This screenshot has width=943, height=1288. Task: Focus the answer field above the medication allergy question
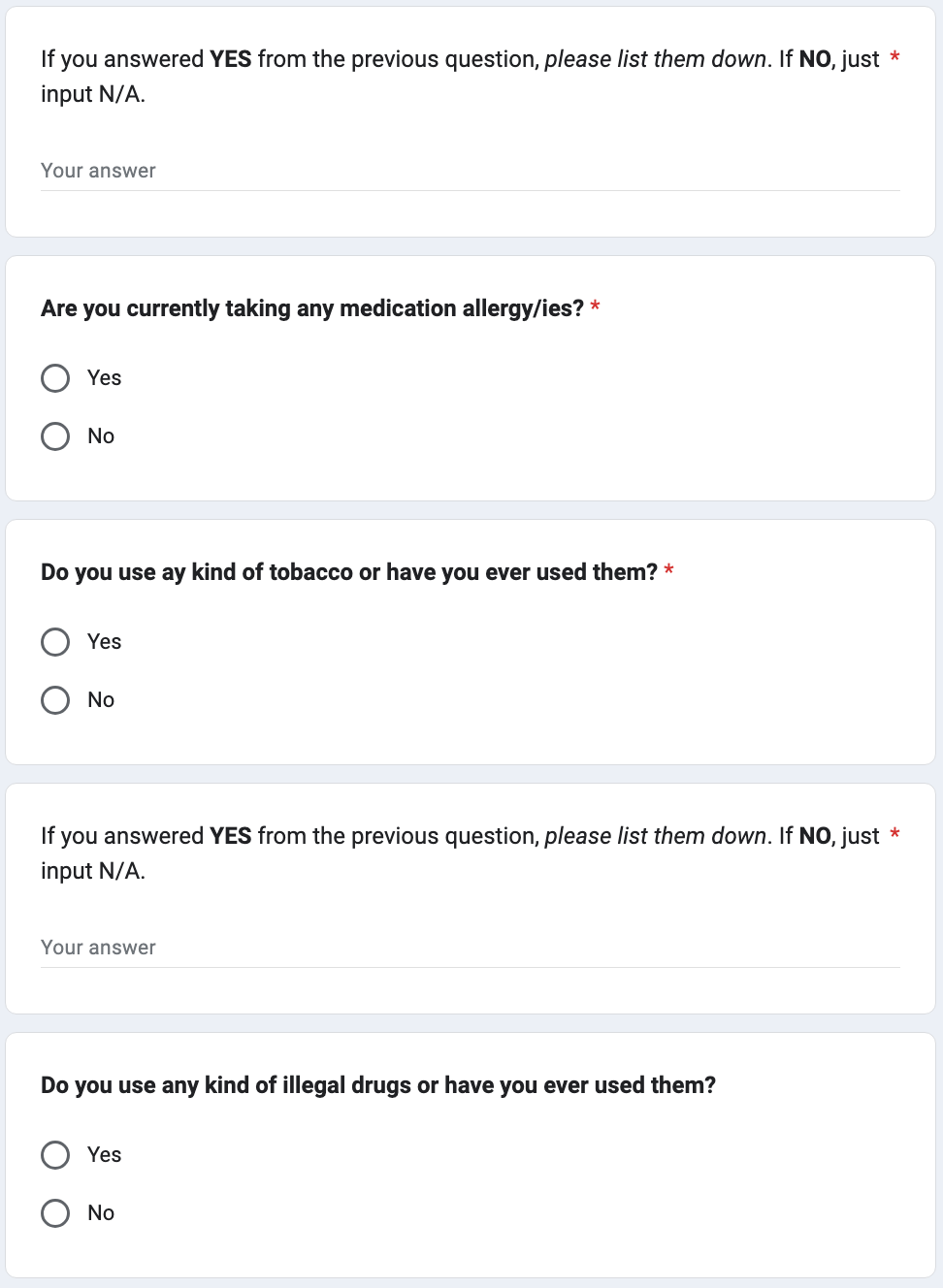[x=470, y=172]
